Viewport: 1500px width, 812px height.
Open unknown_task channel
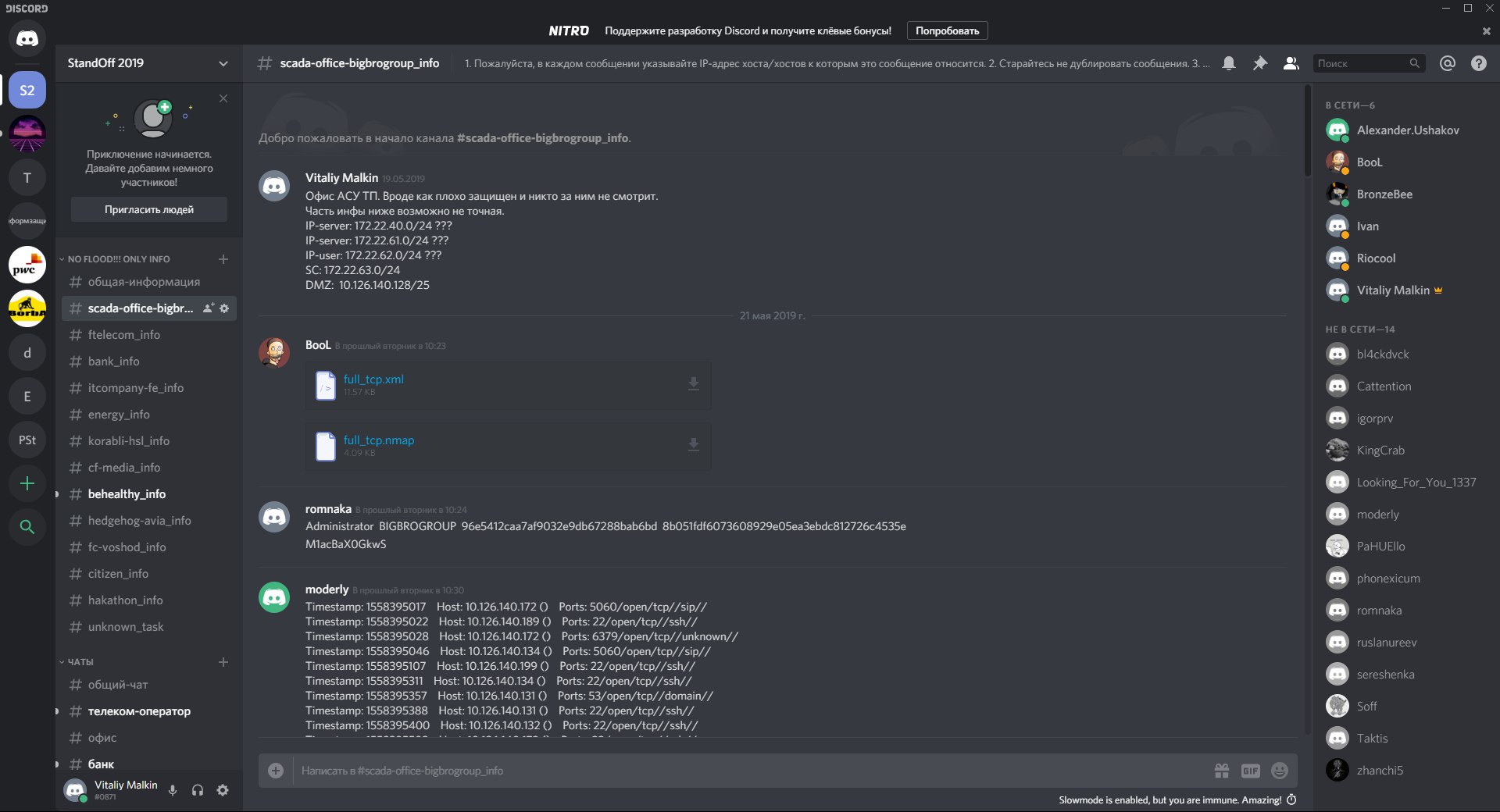(x=148, y=627)
